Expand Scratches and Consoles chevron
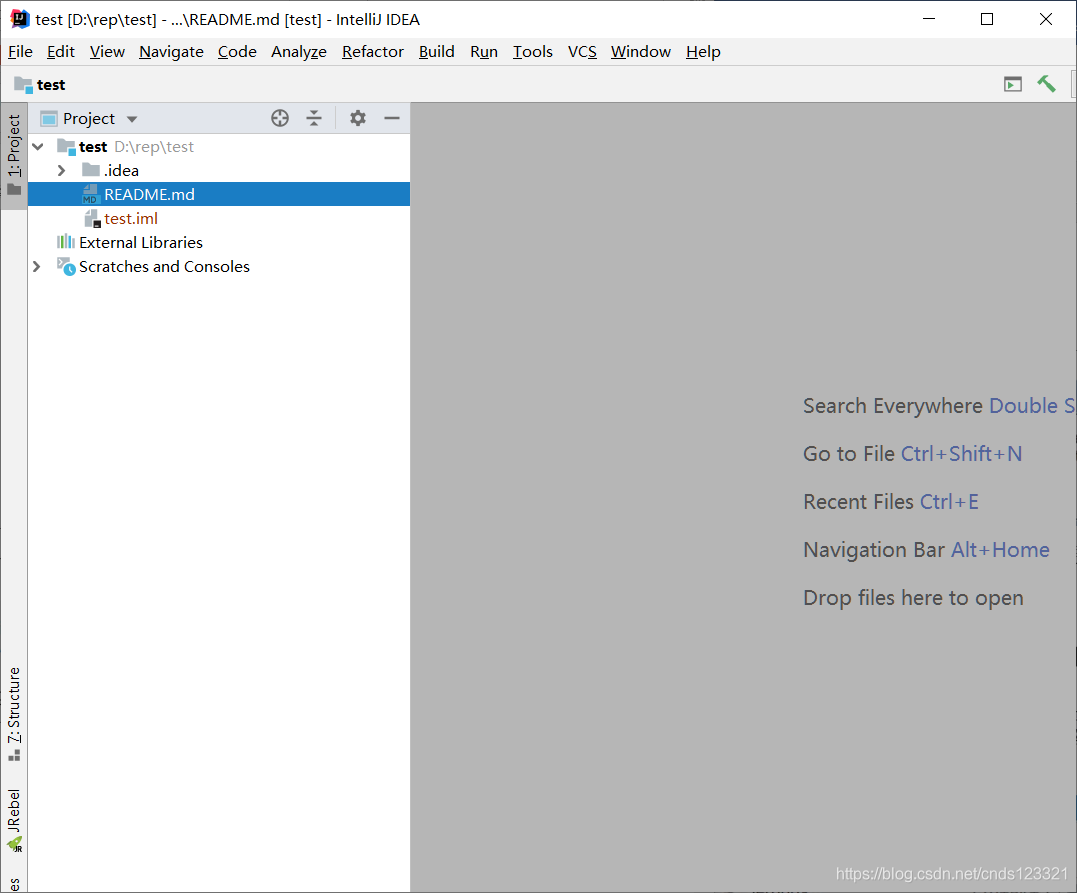Image resolution: width=1077 pixels, height=893 pixels. point(37,266)
